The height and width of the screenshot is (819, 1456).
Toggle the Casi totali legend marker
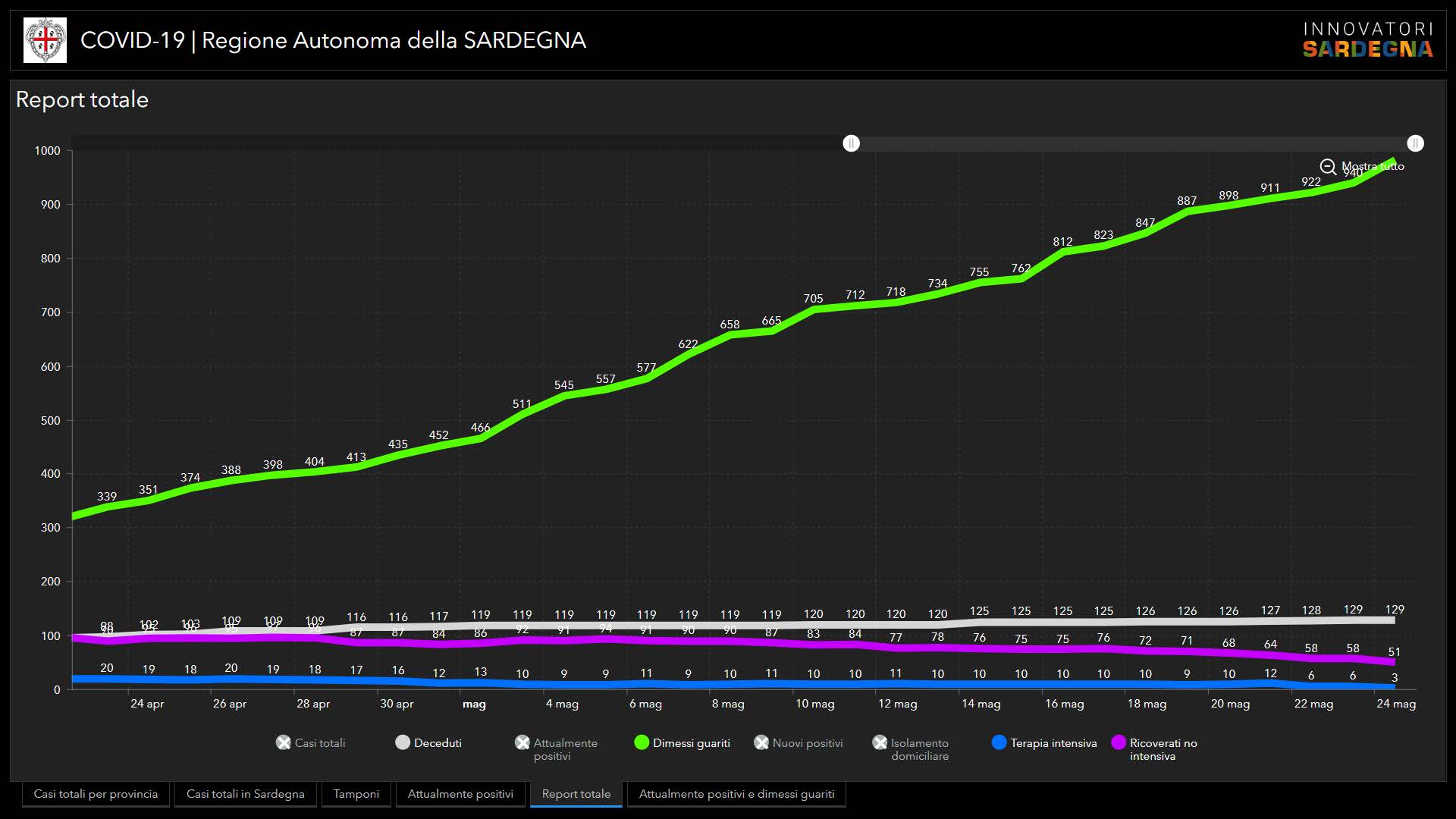pyautogui.click(x=284, y=743)
